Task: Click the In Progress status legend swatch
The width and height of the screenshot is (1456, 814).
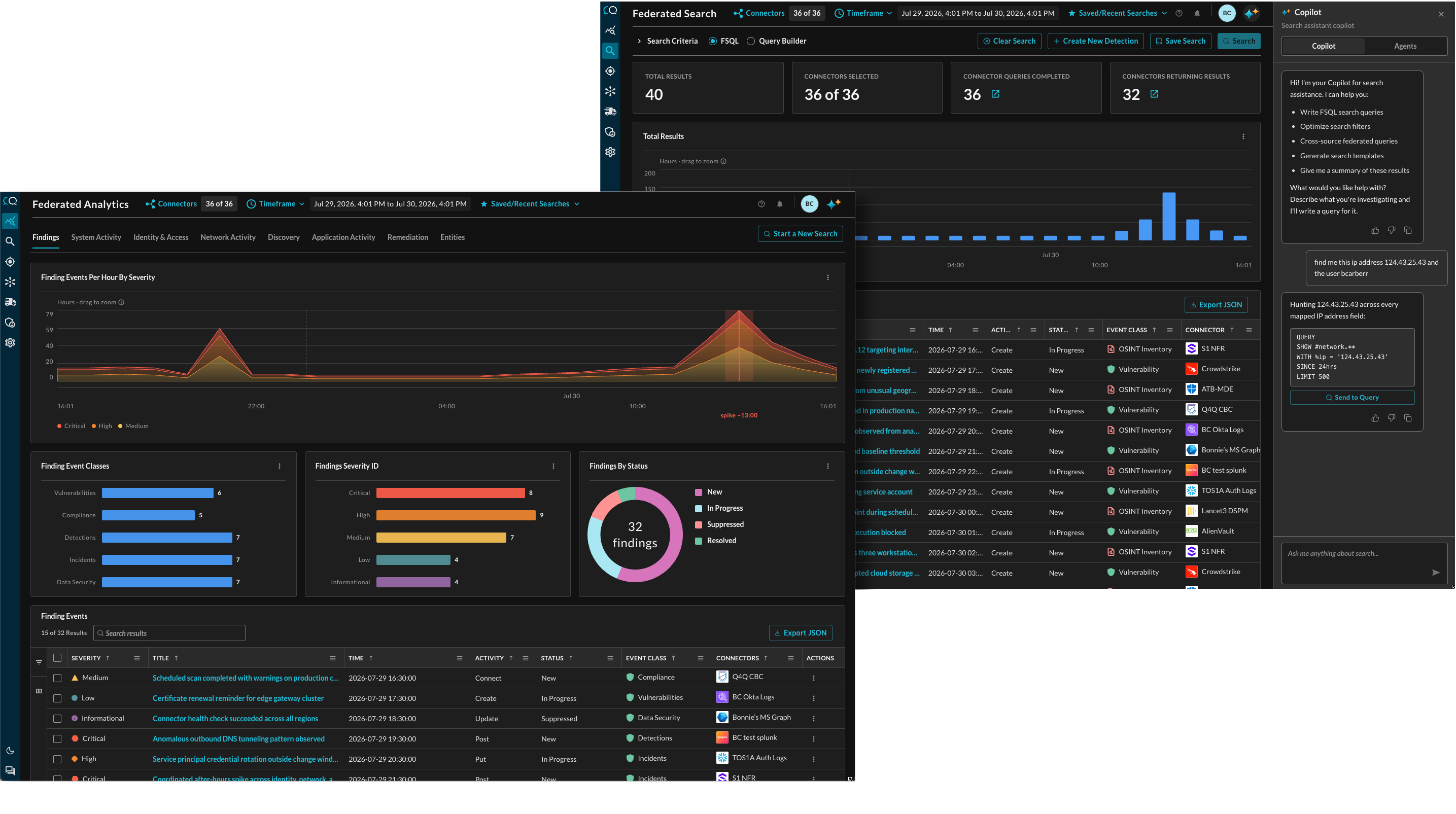Action: (698, 508)
